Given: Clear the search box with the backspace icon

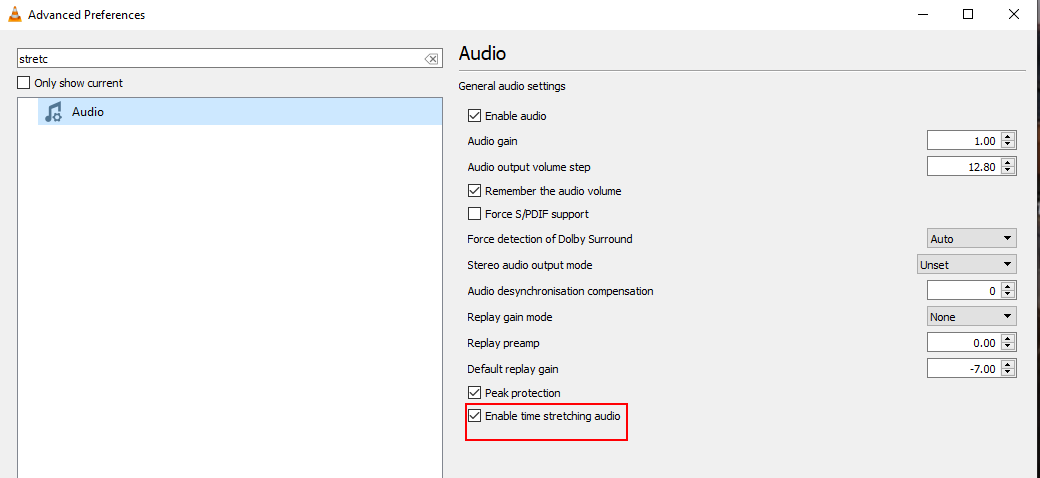Looking at the screenshot, I should [431, 59].
